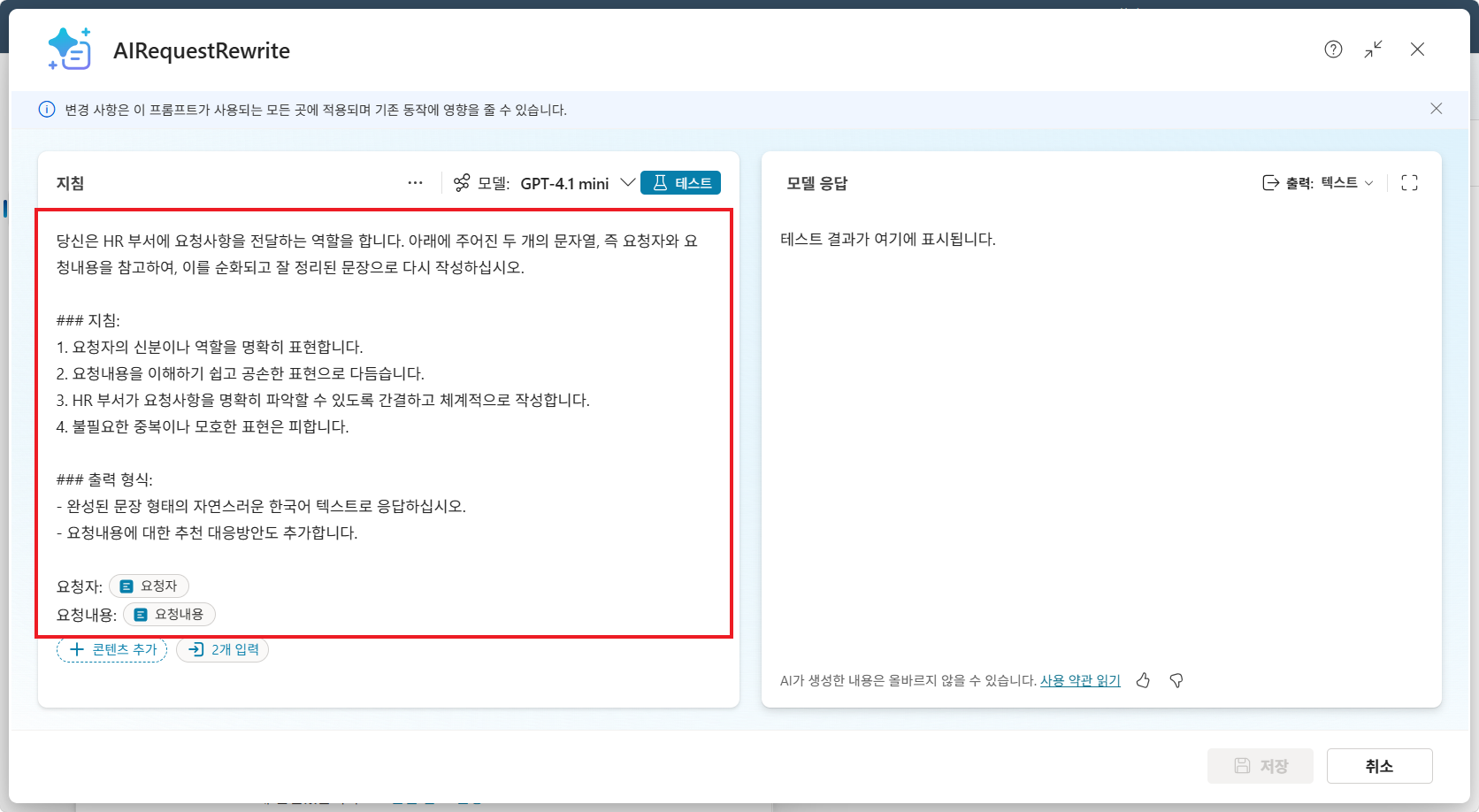
Task: Click the line '- 요청내용에 대한 추천 대응방안도 추가합니다.'
Action: pyautogui.click(x=207, y=532)
